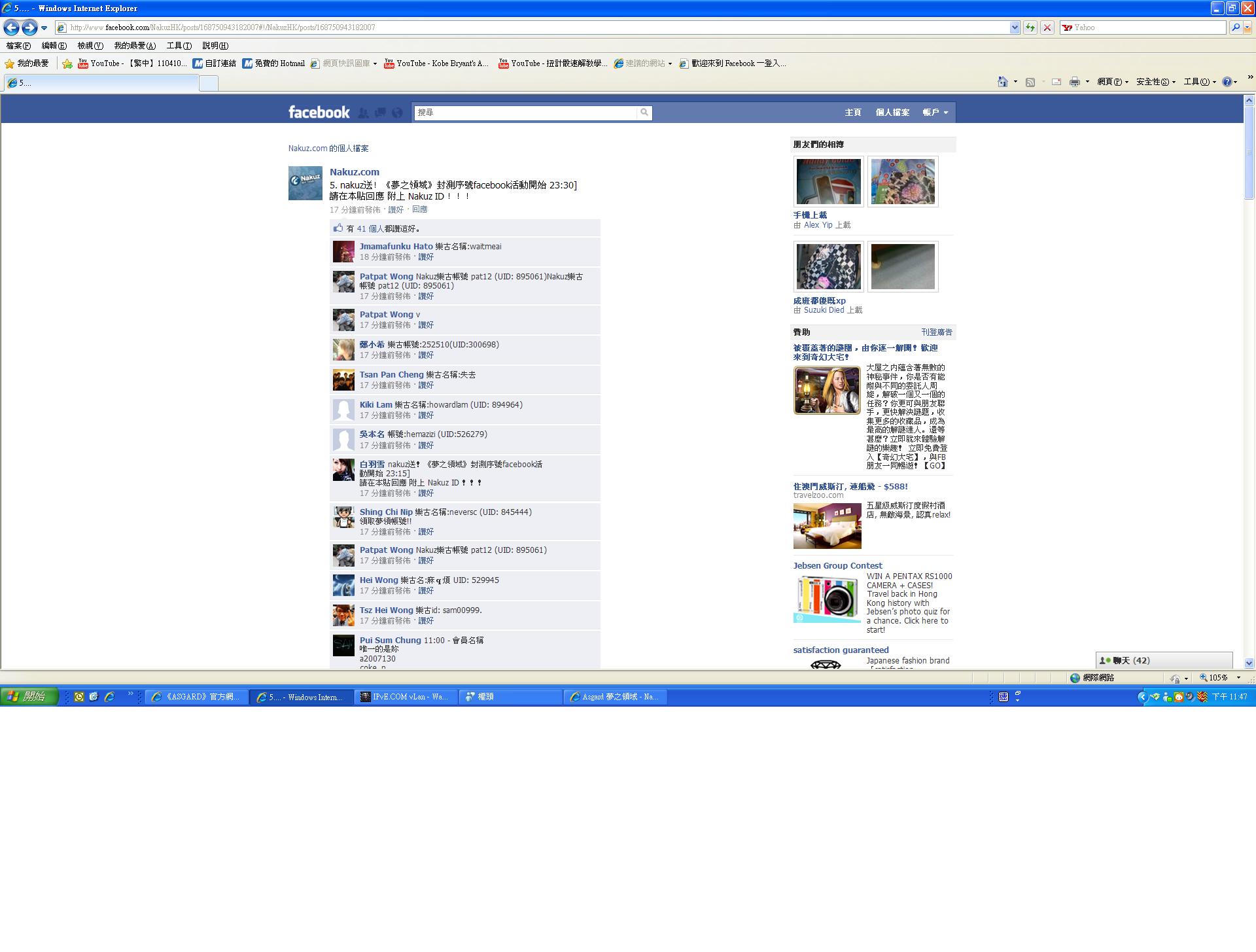The width and height of the screenshot is (1256, 952).
Task: Click the Facebook search magnifier button
Action: pyautogui.click(x=644, y=113)
